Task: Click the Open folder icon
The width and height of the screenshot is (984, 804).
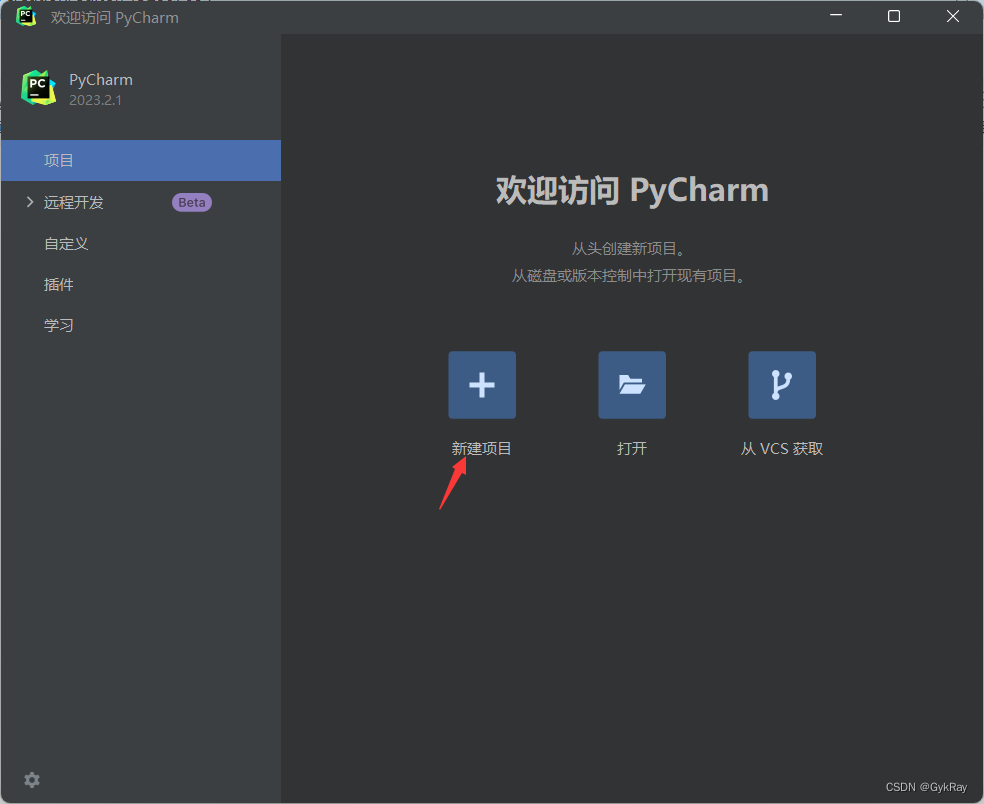Action: tap(632, 385)
